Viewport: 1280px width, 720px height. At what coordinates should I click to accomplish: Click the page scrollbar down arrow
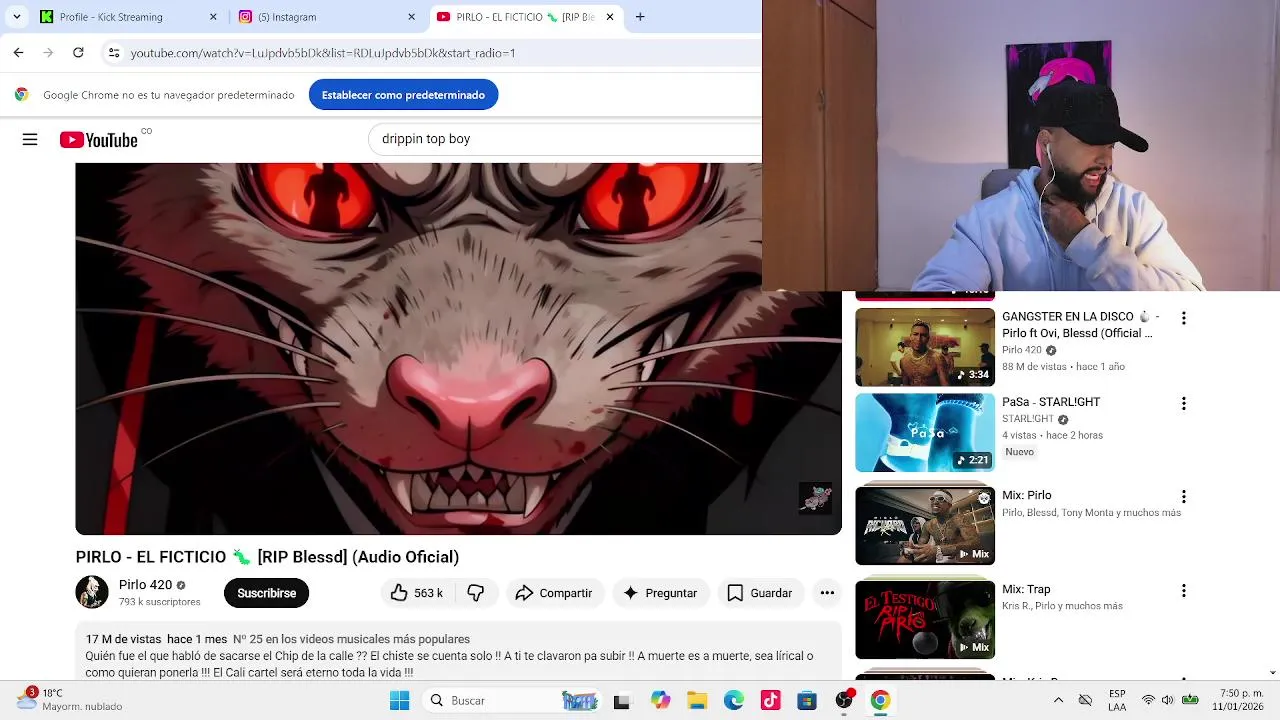coord(1272,674)
